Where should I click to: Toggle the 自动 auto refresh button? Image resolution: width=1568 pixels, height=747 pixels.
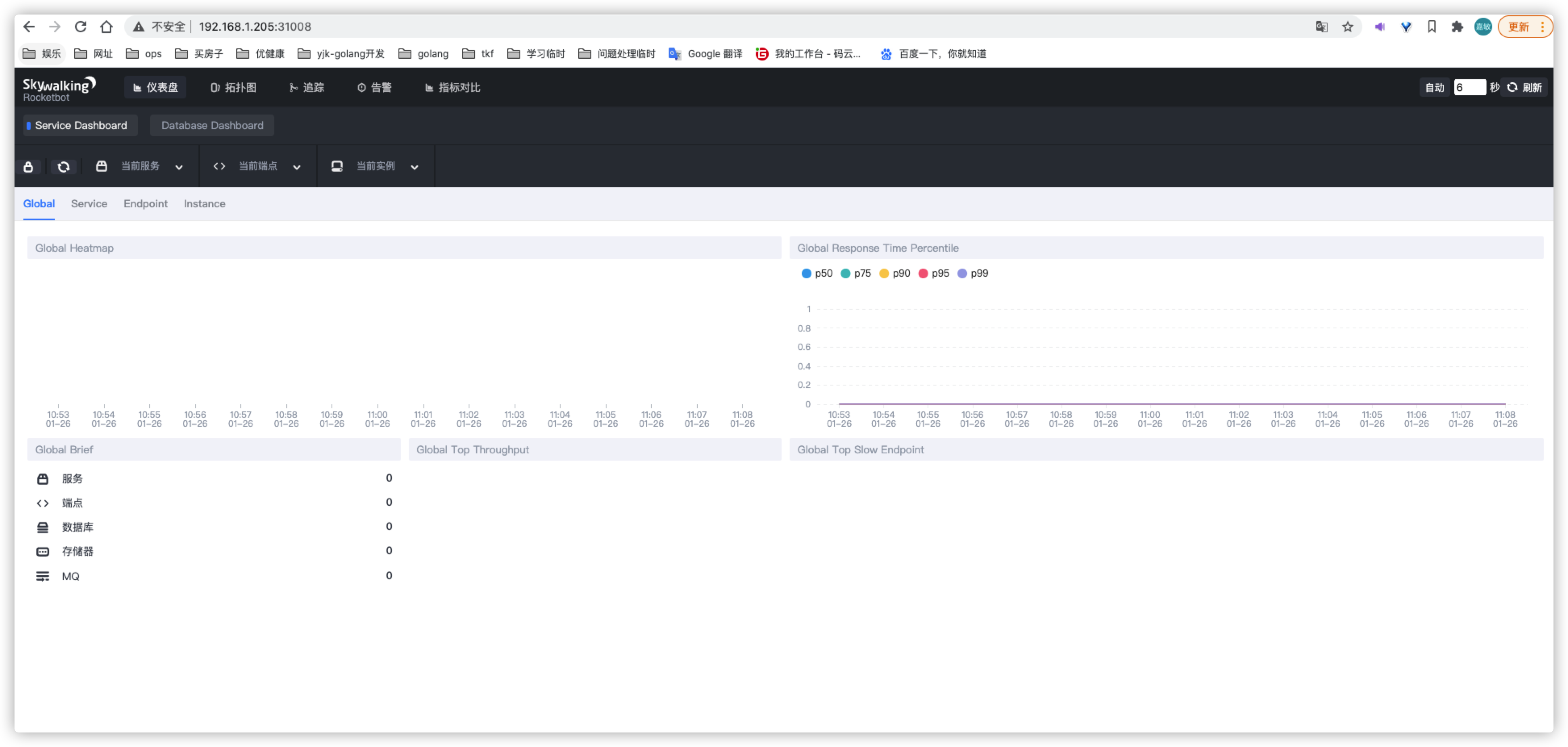tap(1434, 88)
